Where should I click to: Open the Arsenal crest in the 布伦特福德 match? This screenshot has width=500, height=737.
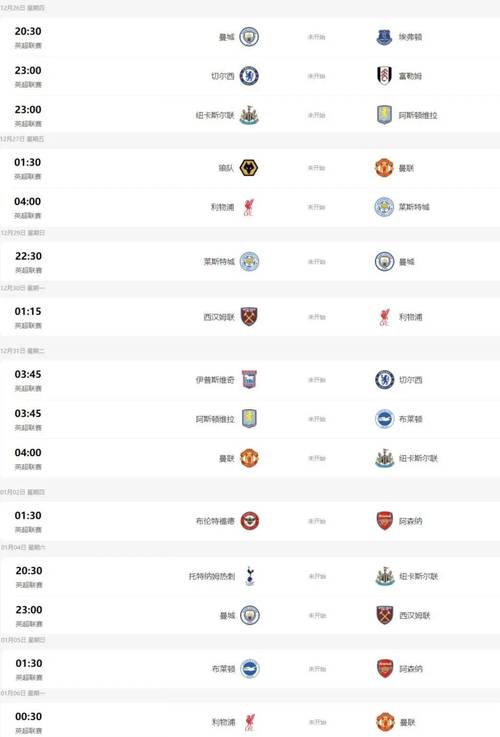(384, 521)
